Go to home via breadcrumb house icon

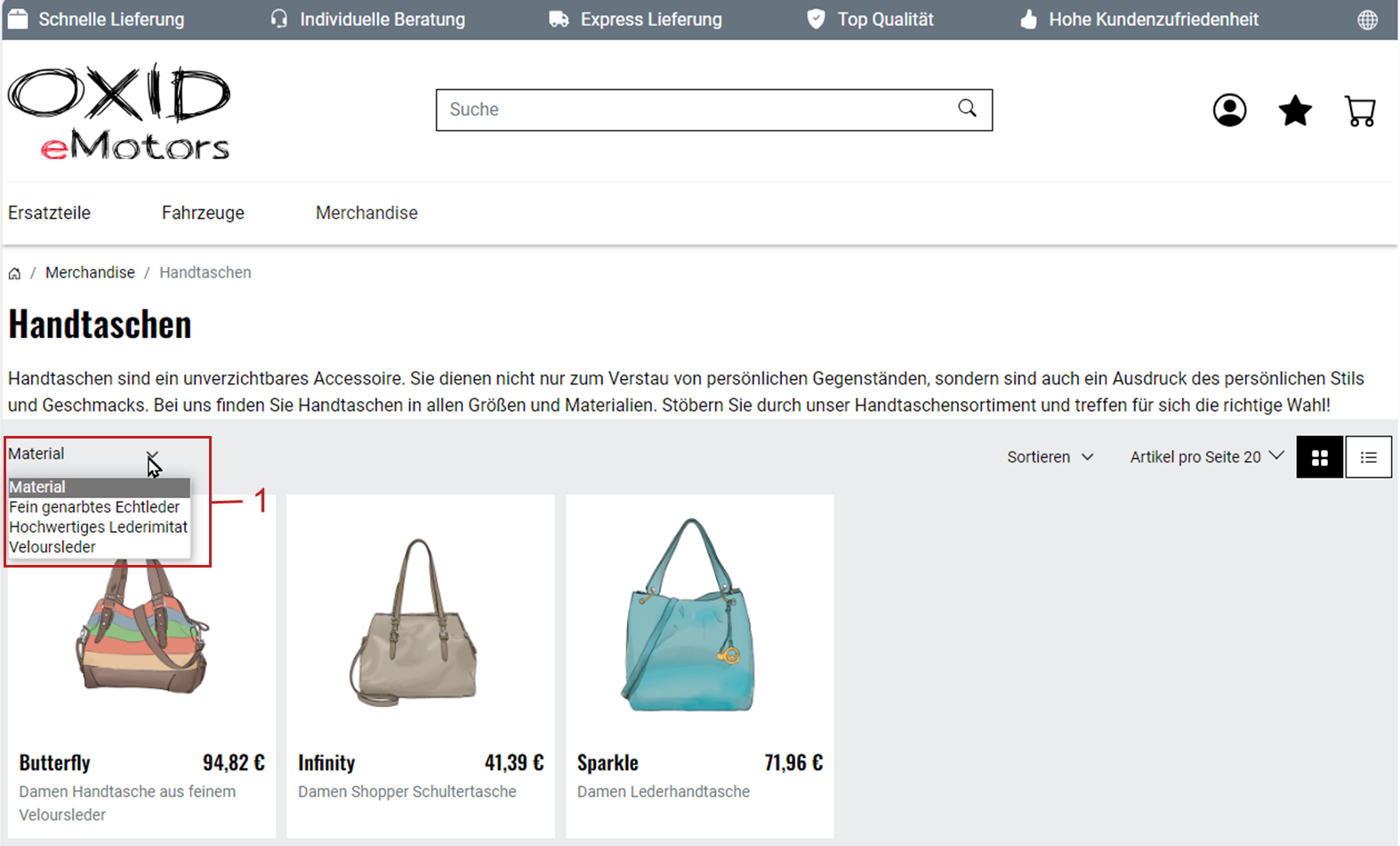pos(15,273)
